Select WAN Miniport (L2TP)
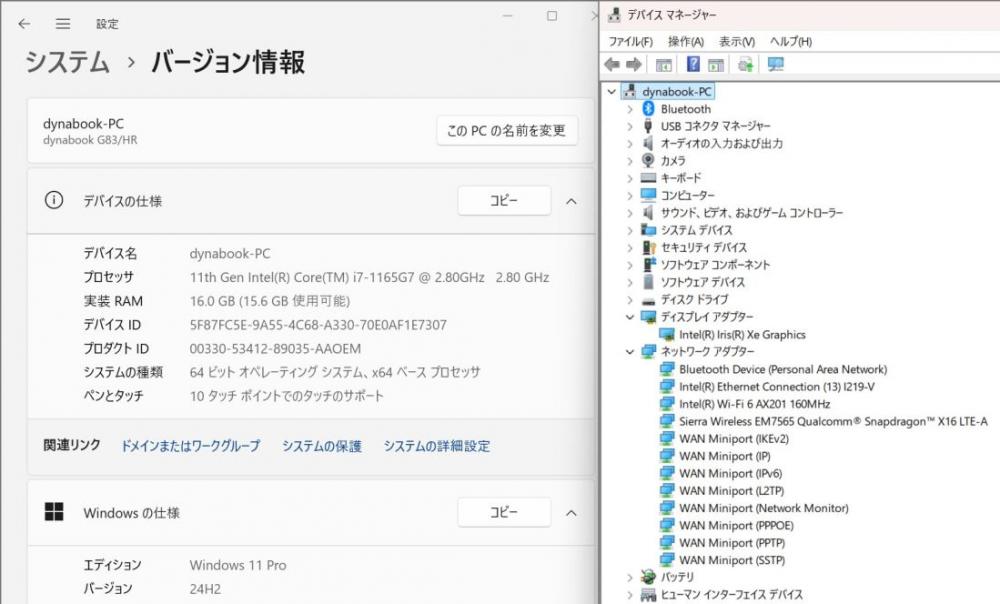 (x=732, y=490)
